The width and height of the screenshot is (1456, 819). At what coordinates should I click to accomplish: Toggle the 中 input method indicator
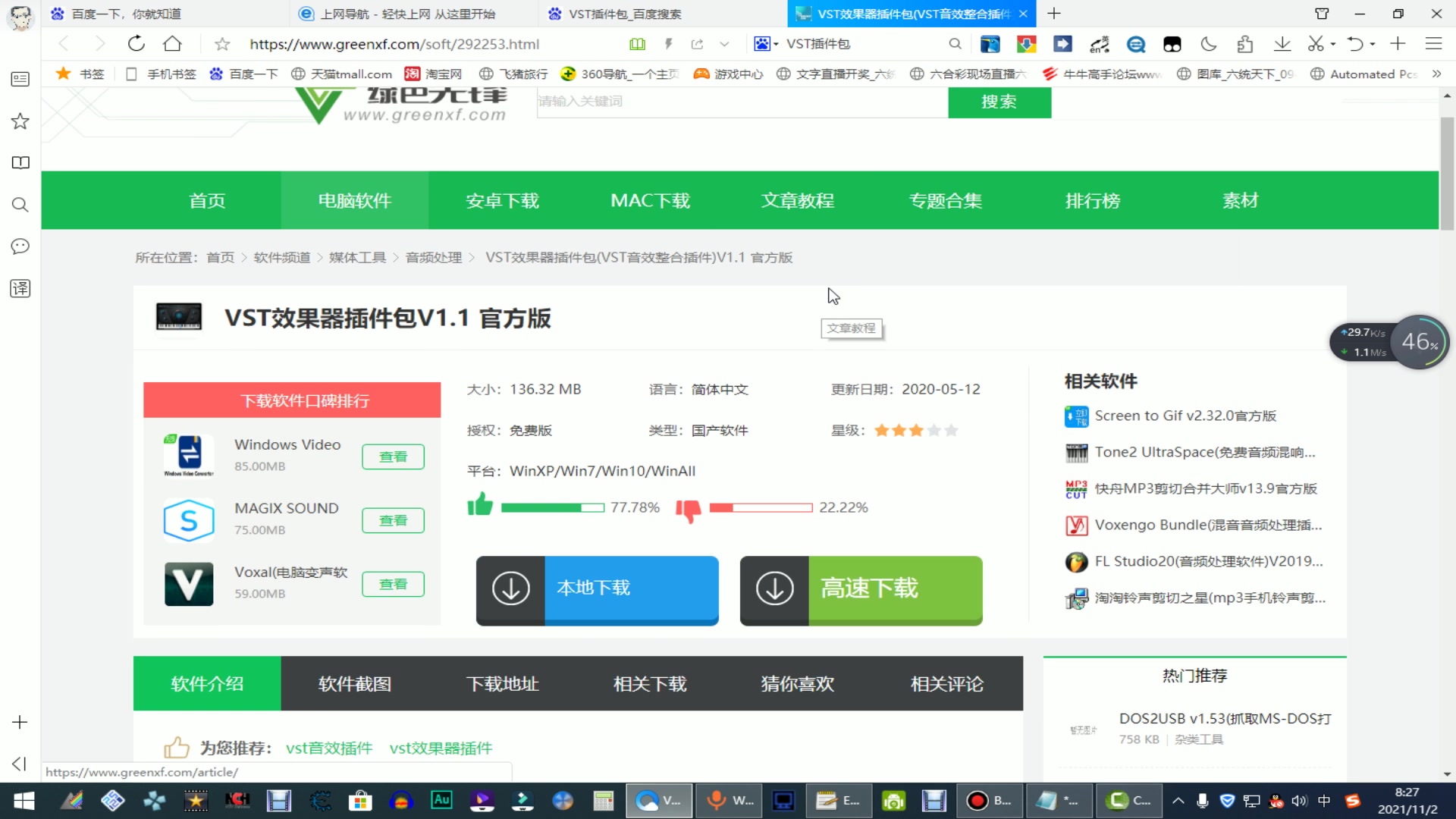[x=1324, y=801]
